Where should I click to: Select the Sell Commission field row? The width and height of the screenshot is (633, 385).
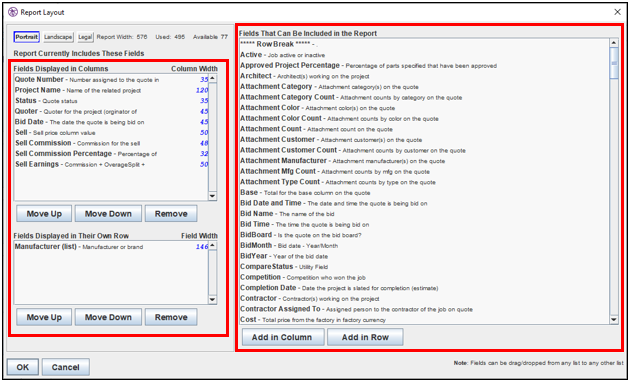(111, 143)
